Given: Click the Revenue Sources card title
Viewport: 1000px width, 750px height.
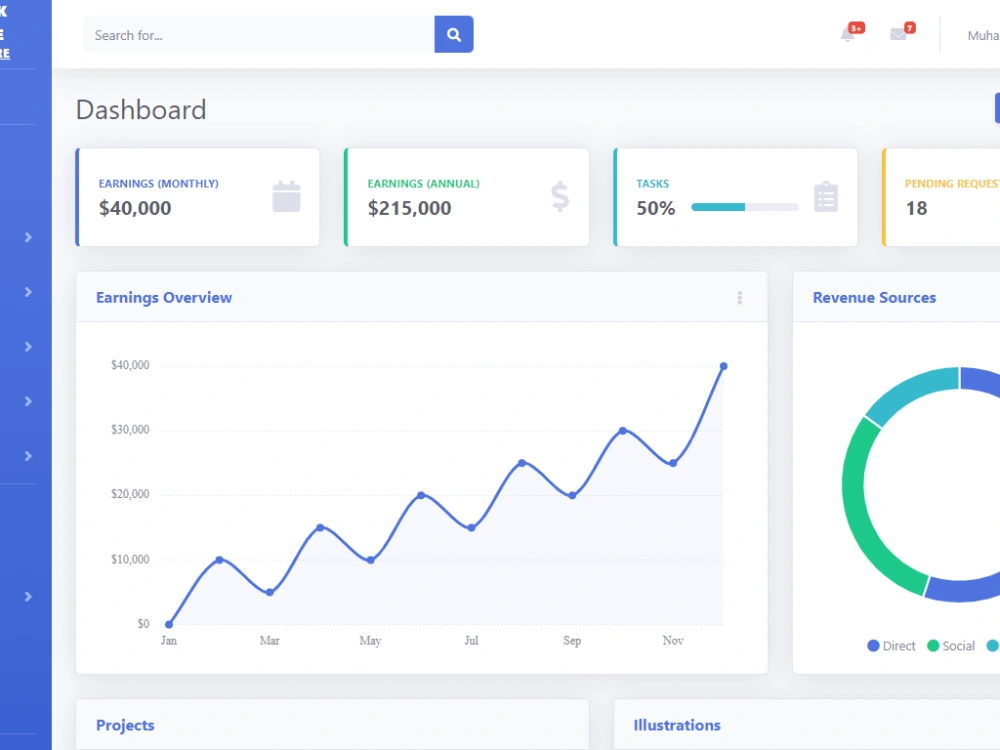Looking at the screenshot, I should [x=874, y=298].
